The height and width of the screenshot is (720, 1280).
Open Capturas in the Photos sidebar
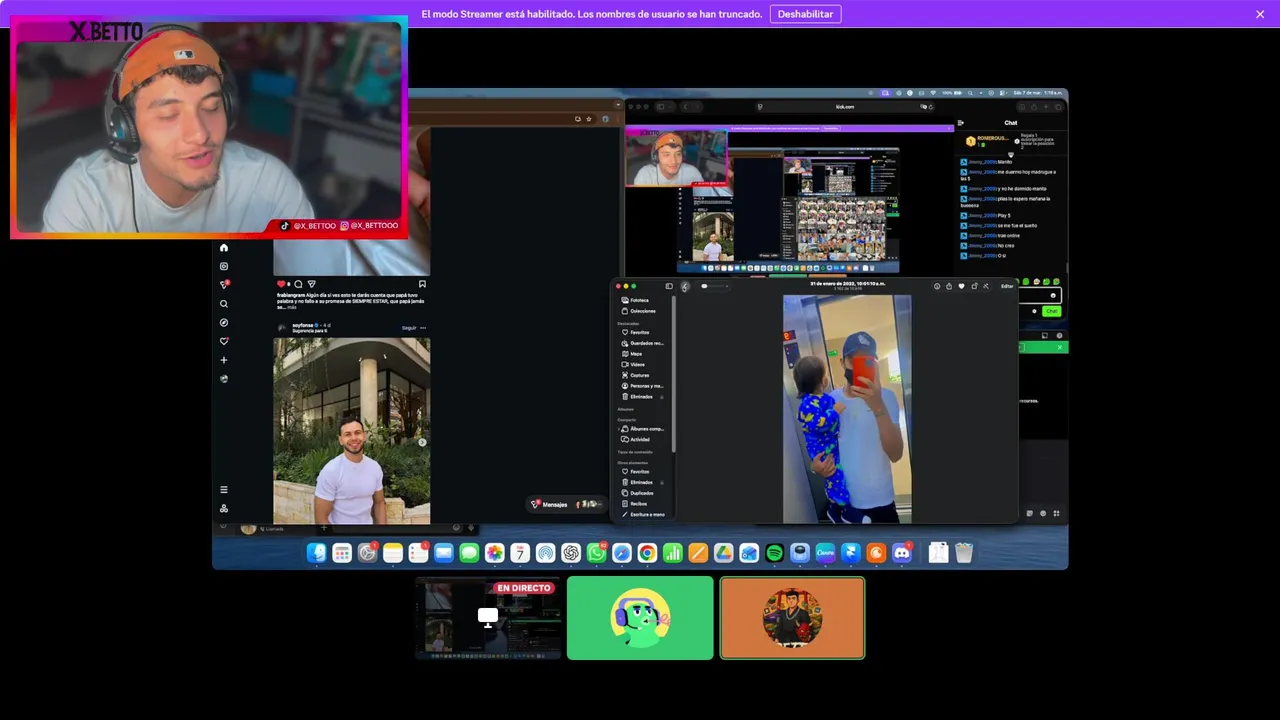tap(635, 375)
